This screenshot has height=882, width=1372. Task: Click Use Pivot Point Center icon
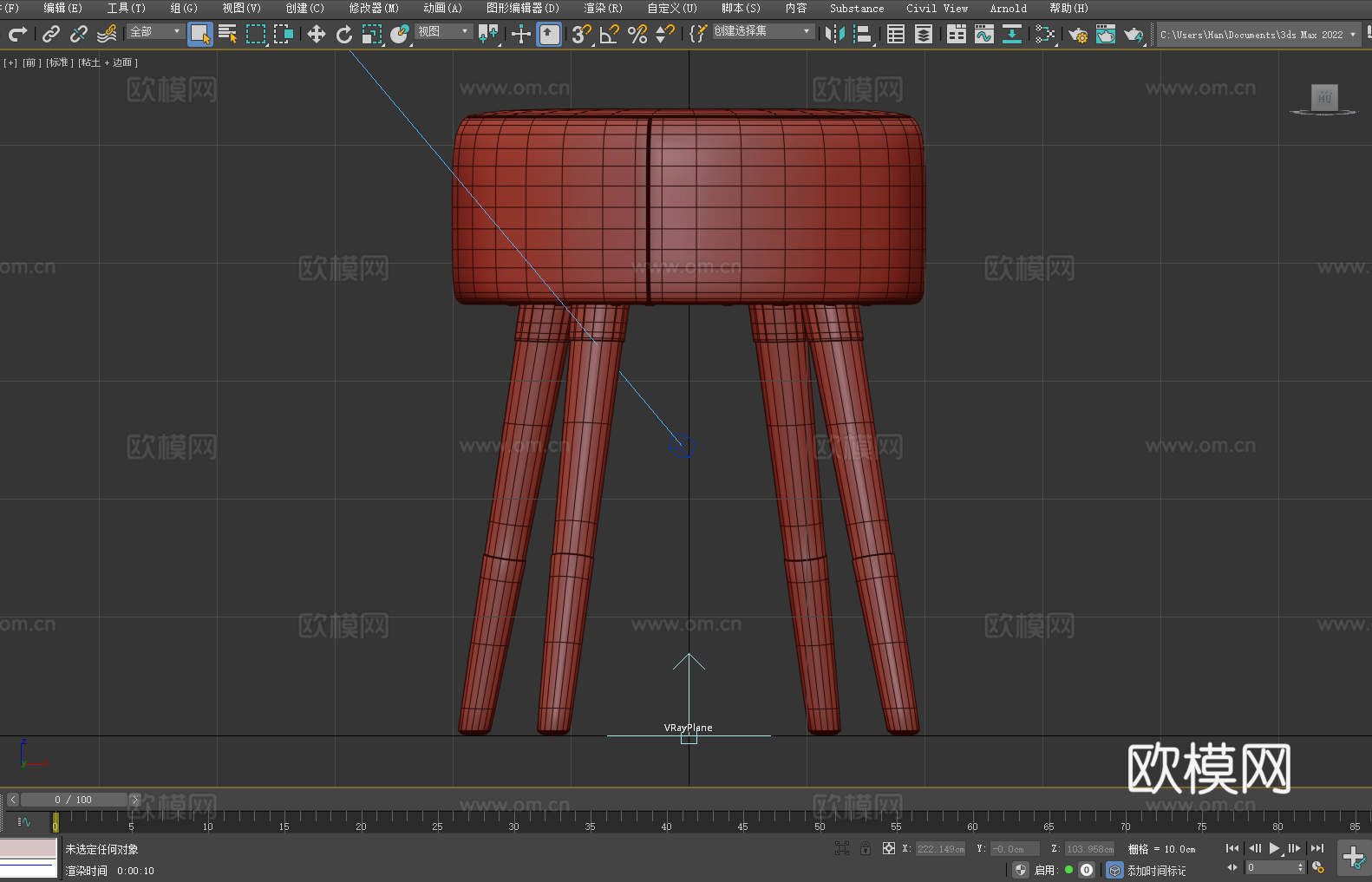[x=488, y=34]
